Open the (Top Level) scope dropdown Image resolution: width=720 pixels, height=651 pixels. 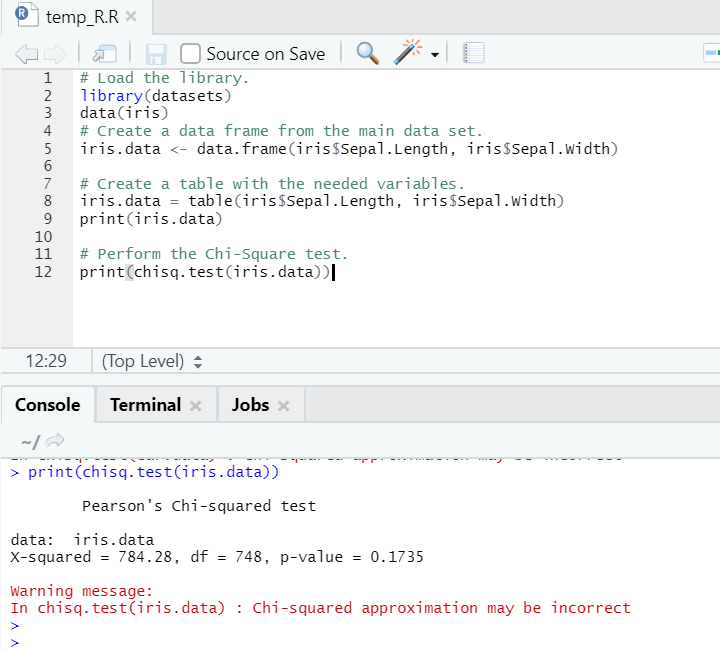[152, 361]
